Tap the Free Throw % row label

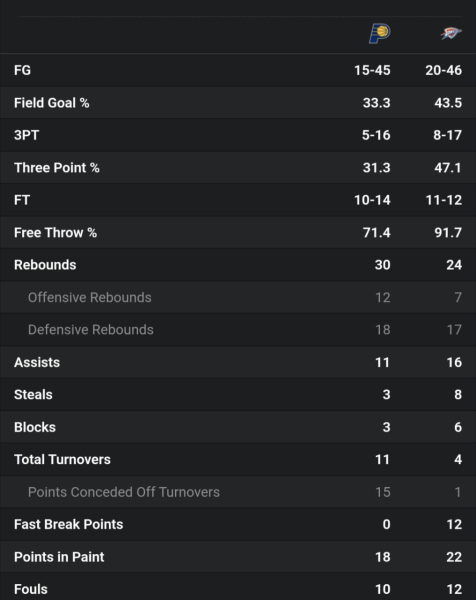55,233
